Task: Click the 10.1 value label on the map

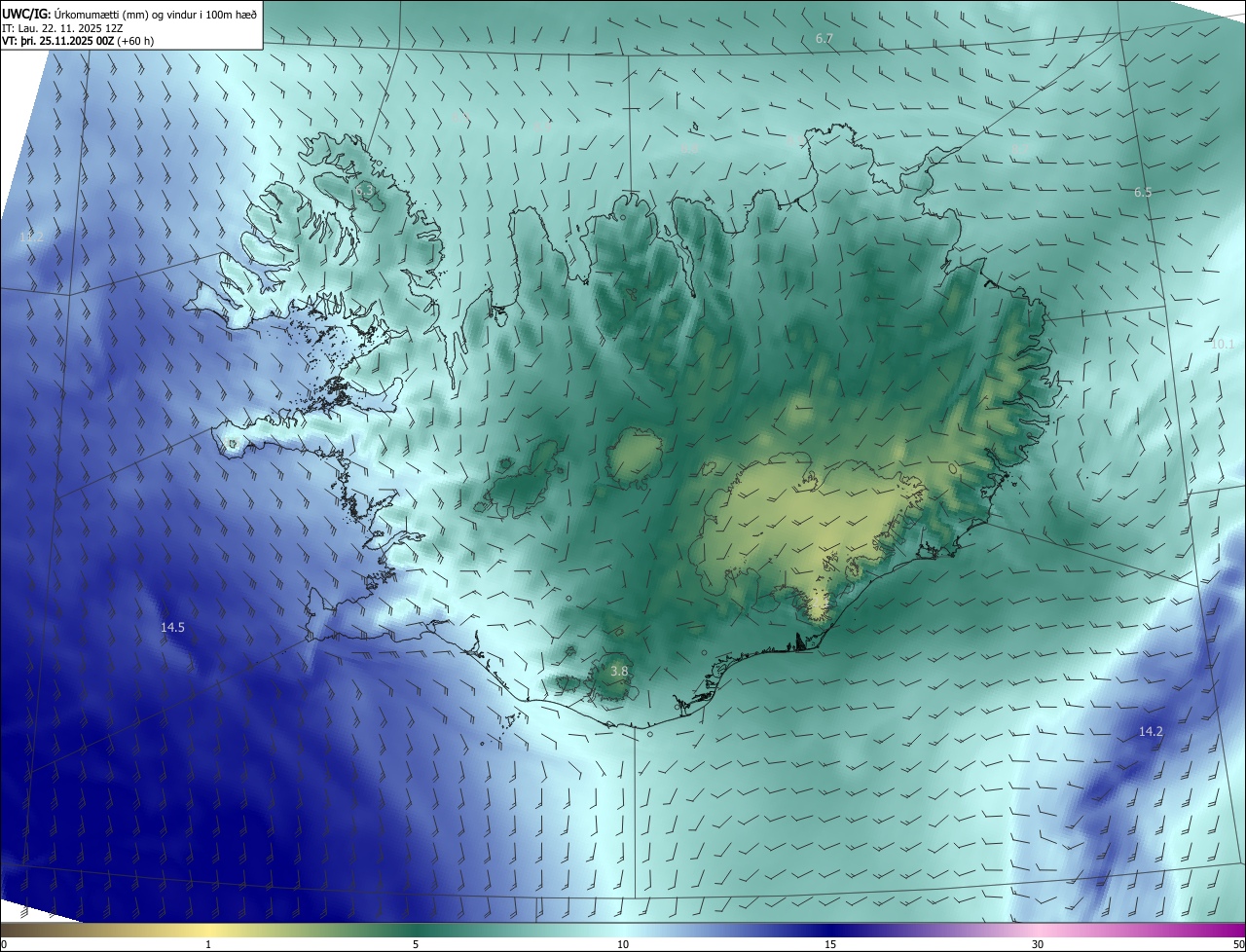Action: coord(1223,345)
